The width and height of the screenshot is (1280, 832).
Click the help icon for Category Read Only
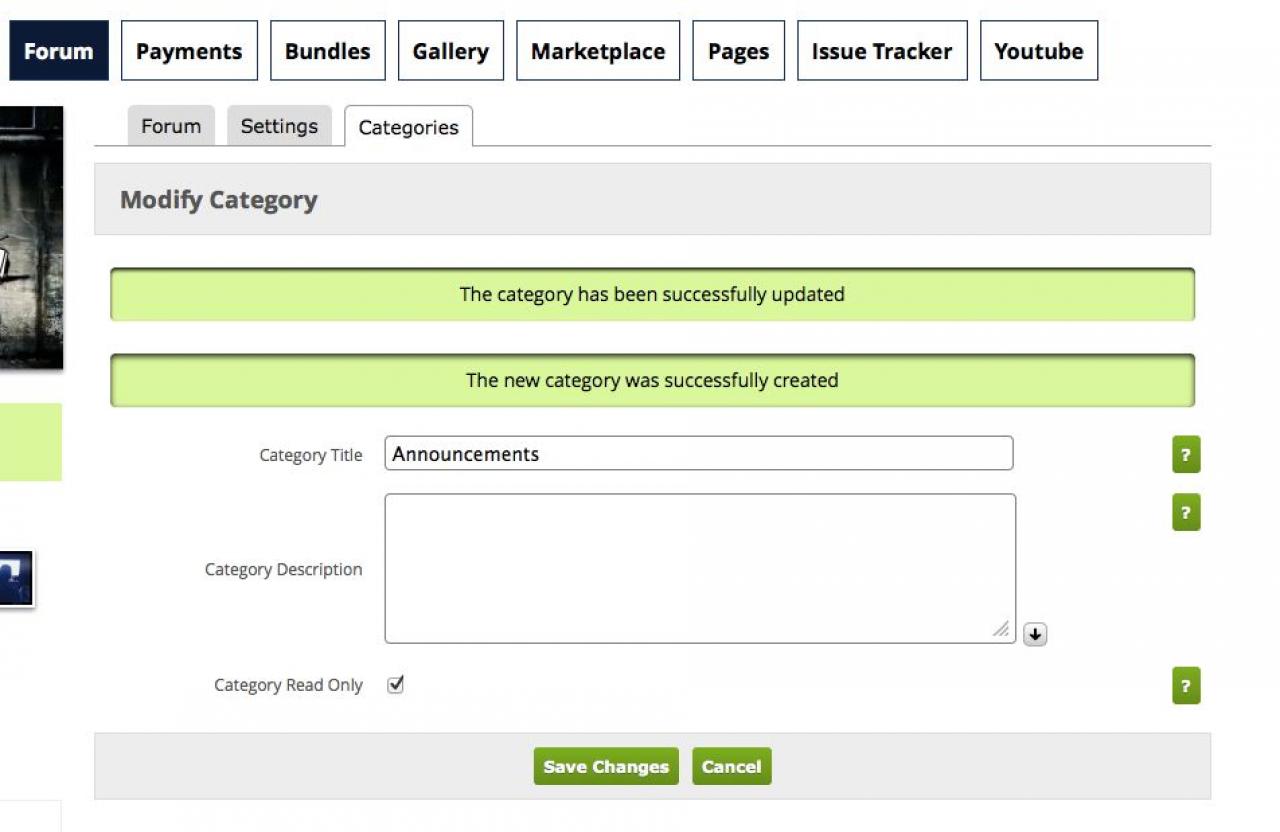1186,686
